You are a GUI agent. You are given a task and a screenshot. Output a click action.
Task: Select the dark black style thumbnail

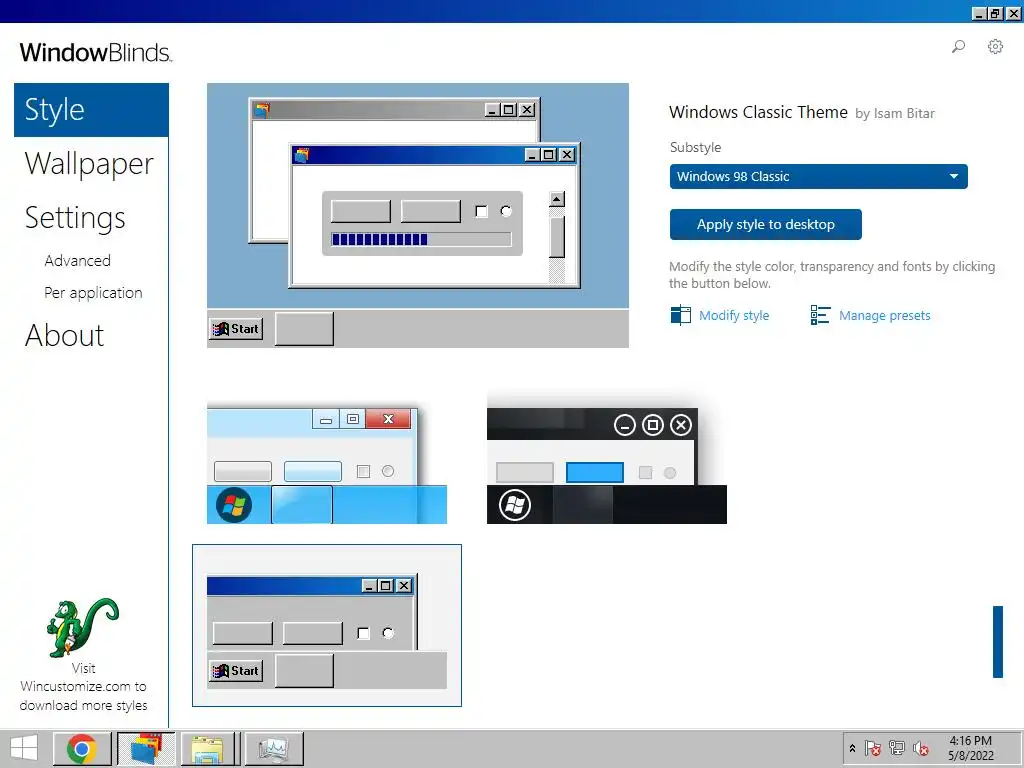(x=607, y=459)
